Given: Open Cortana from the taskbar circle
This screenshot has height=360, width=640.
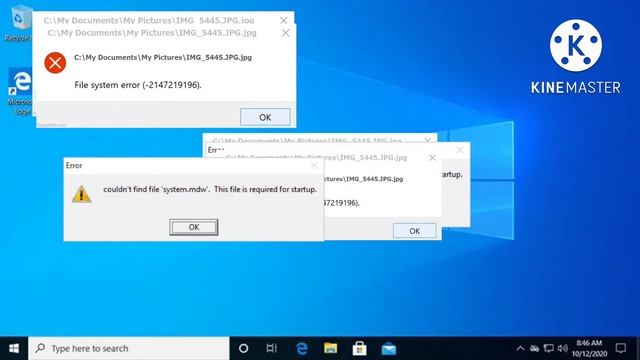Looking at the screenshot, I should pos(243,348).
